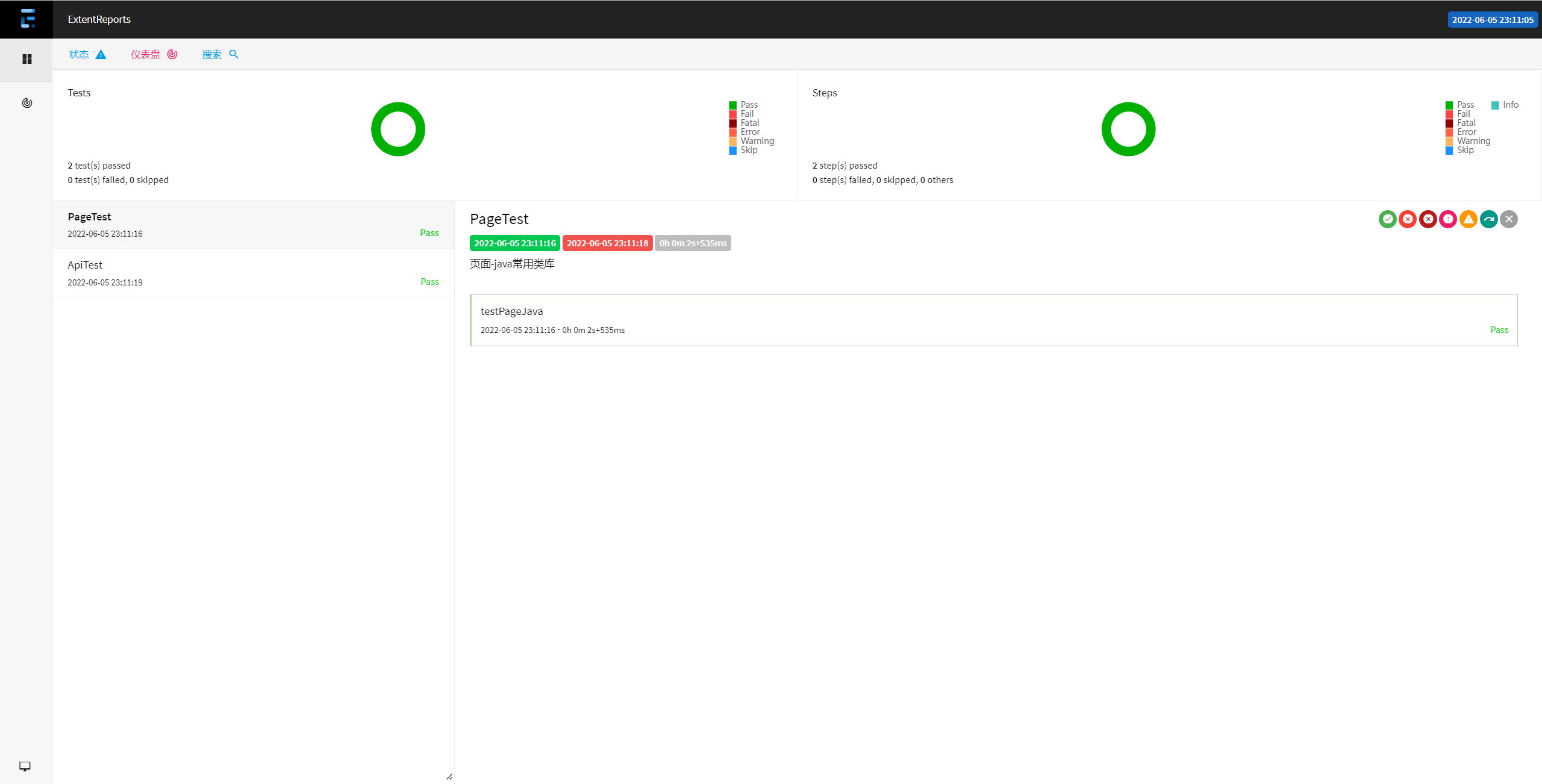Click the Skip color swatch in Tests legend
The image size is (1542, 784).
(732, 151)
